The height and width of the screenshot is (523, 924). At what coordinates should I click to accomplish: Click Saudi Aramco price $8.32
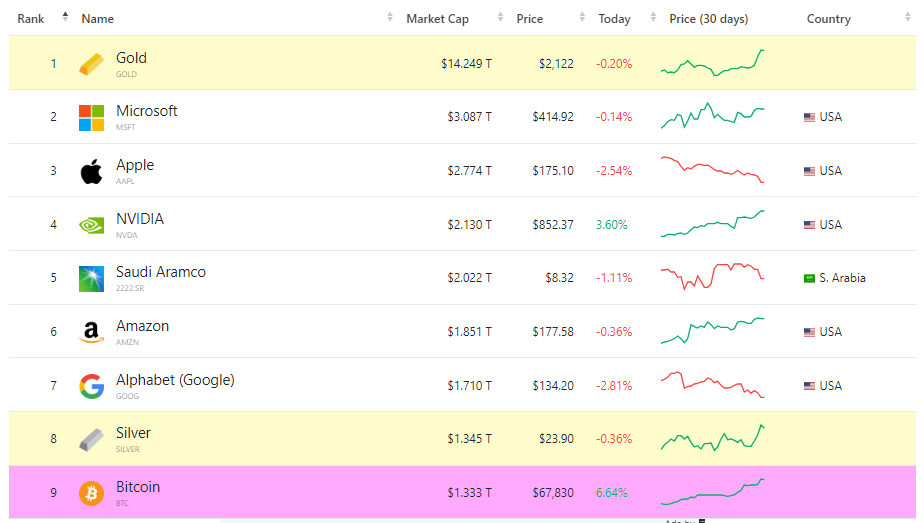tap(559, 277)
